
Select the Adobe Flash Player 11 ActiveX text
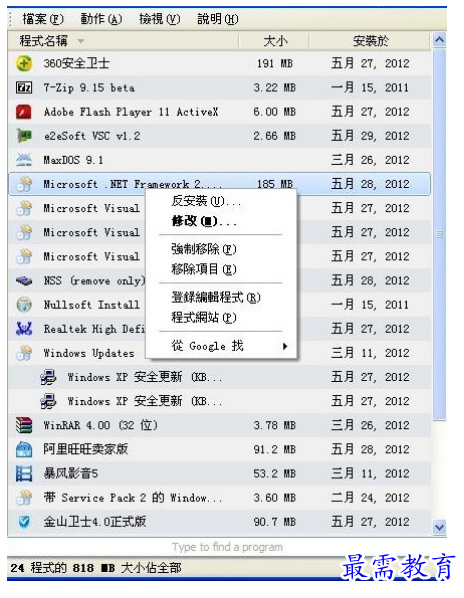[x=131, y=112]
